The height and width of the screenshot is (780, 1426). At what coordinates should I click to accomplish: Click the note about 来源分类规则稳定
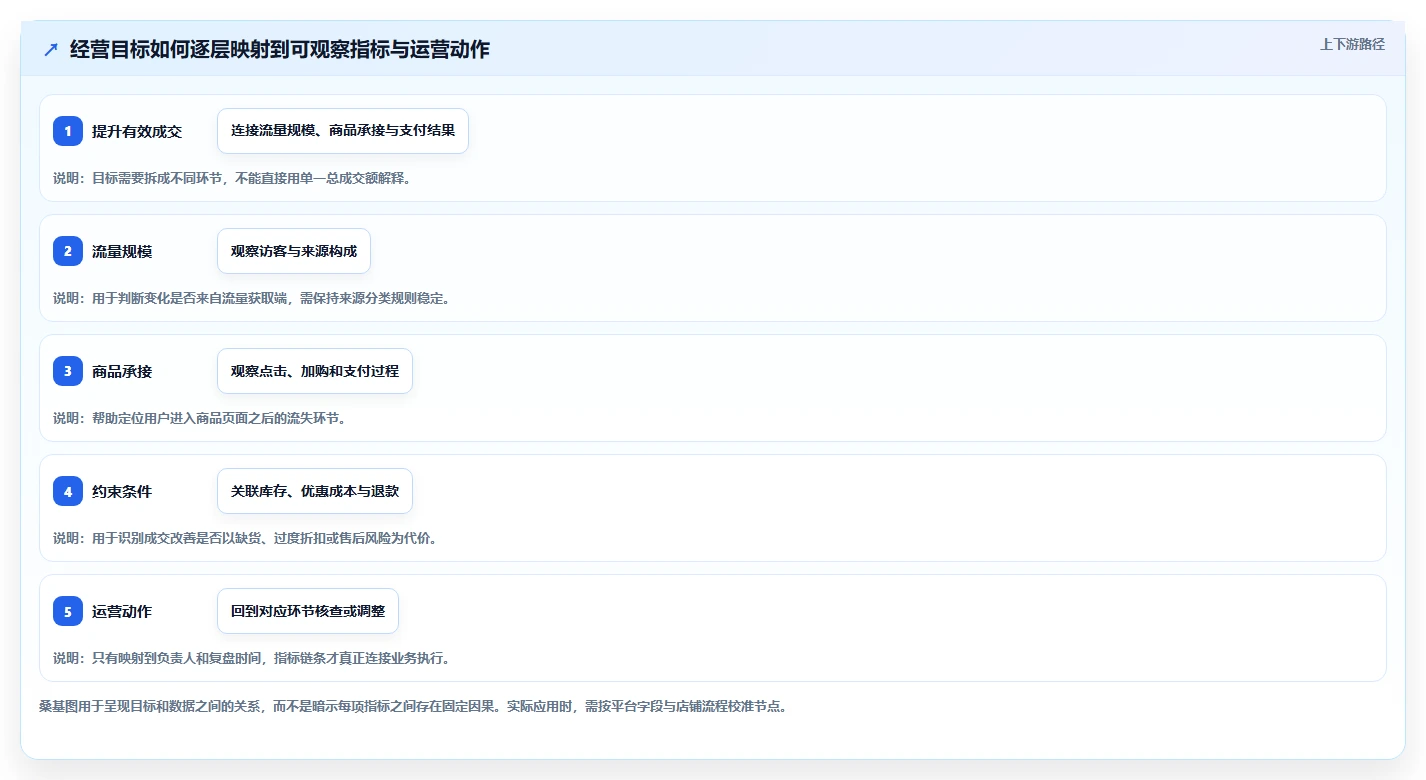point(252,298)
